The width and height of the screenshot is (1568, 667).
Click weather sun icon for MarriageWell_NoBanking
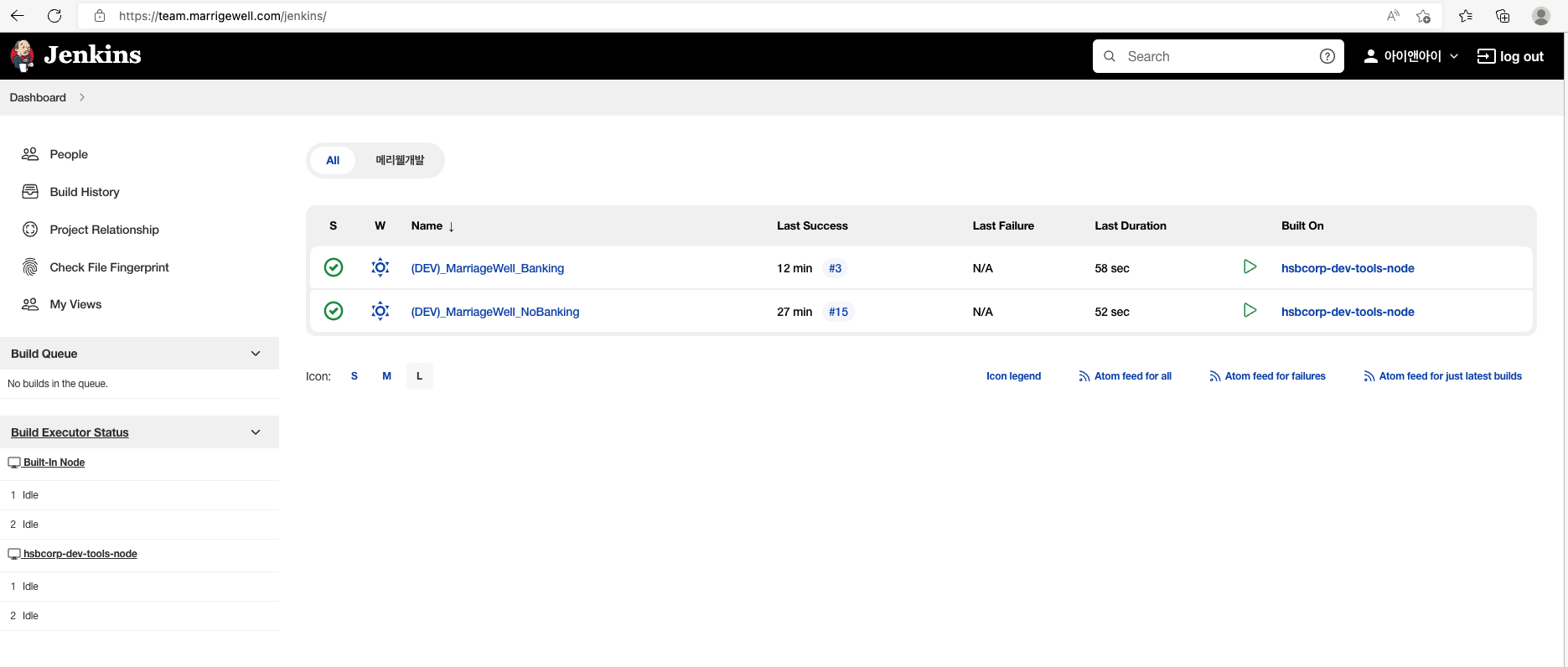380,311
